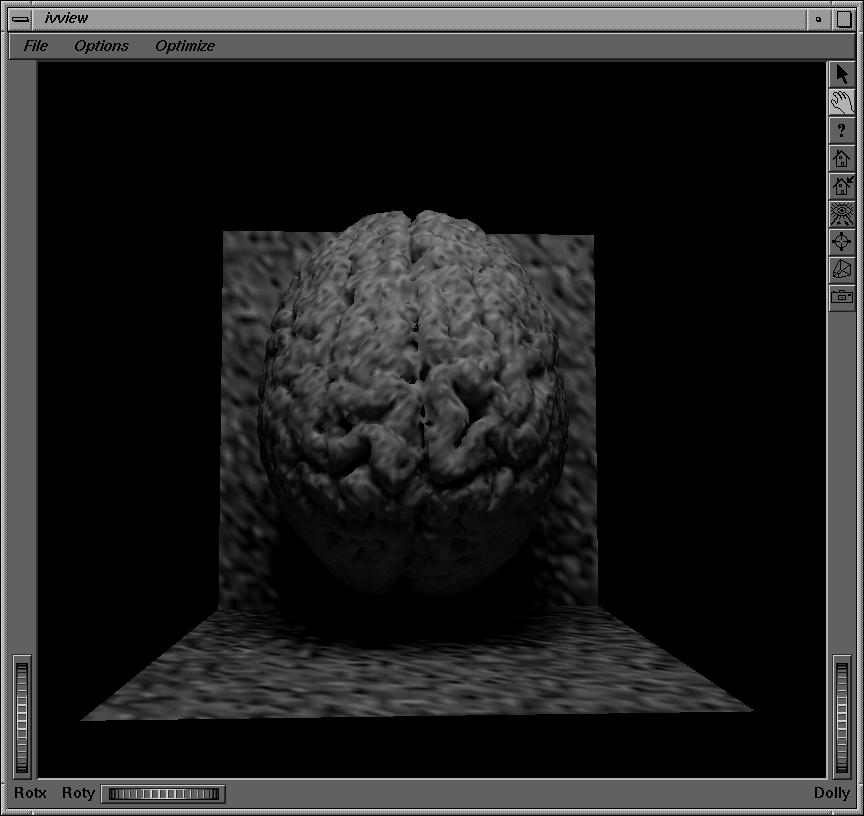Screen dimensions: 864x816
Task: Open the window menu button in title bar
Action: tap(20, 19)
